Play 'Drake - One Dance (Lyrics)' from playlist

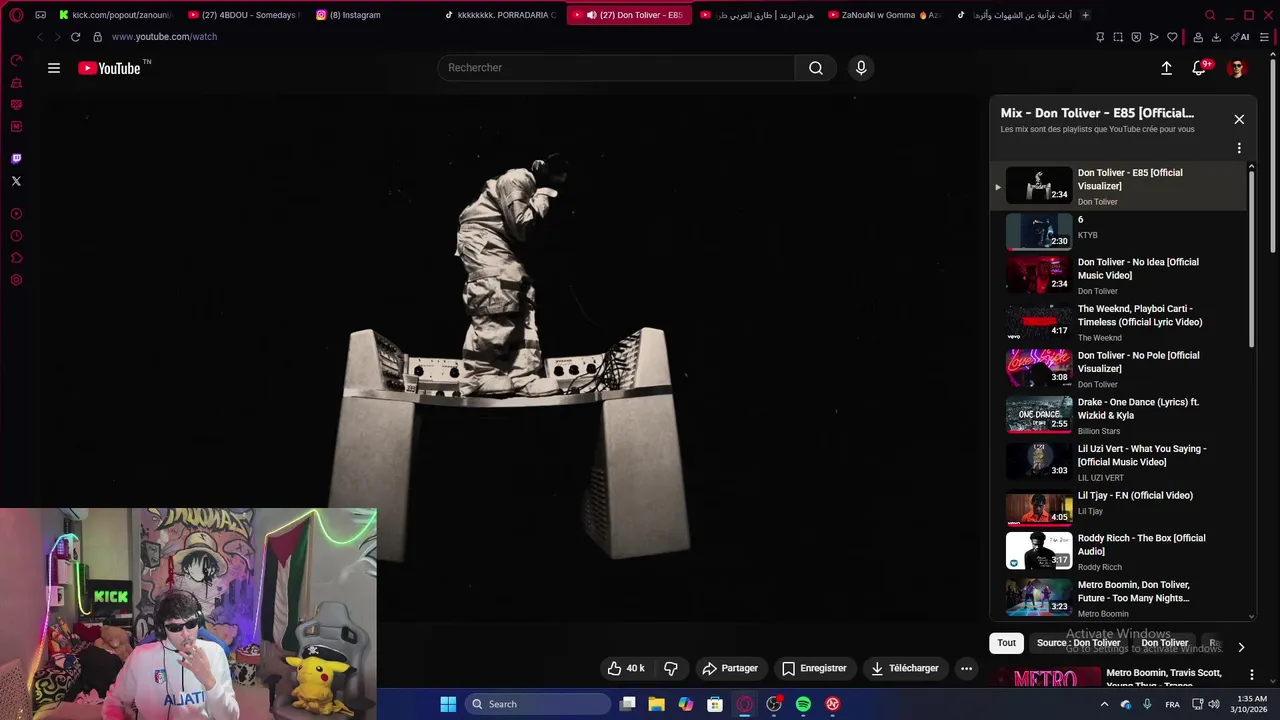(1118, 414)
